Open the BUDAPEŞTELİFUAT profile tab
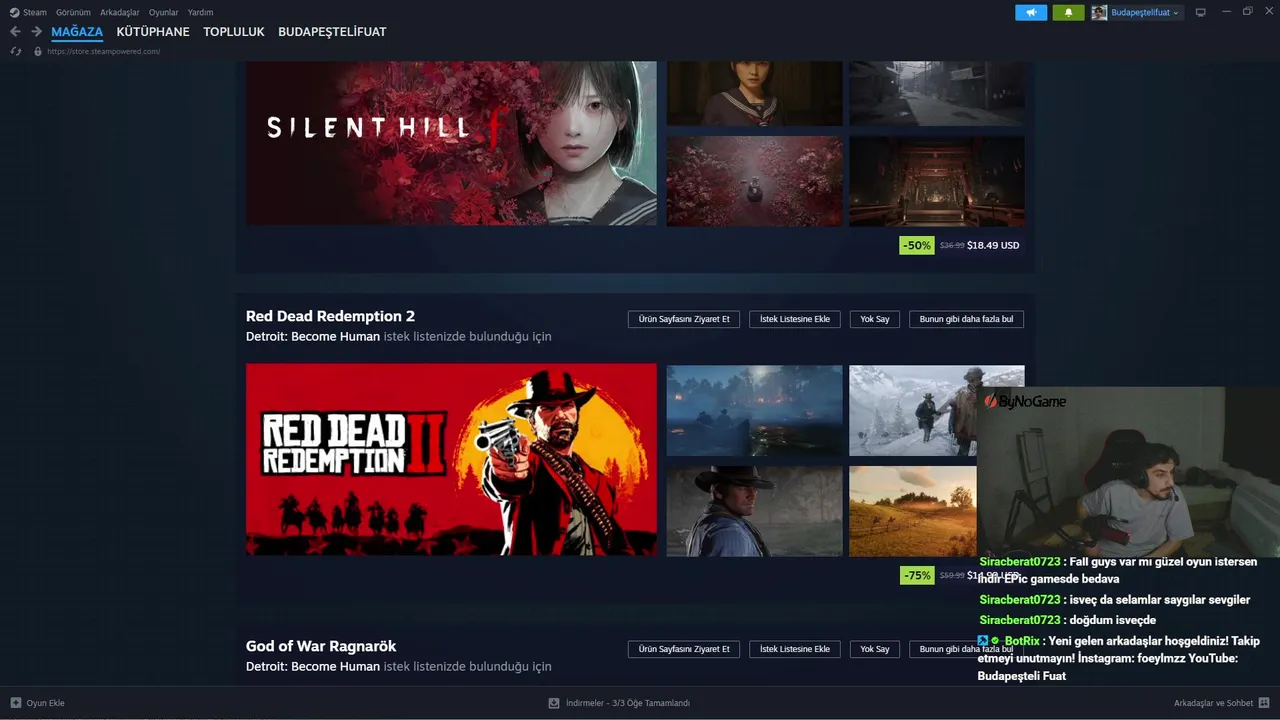 [332, 32]
